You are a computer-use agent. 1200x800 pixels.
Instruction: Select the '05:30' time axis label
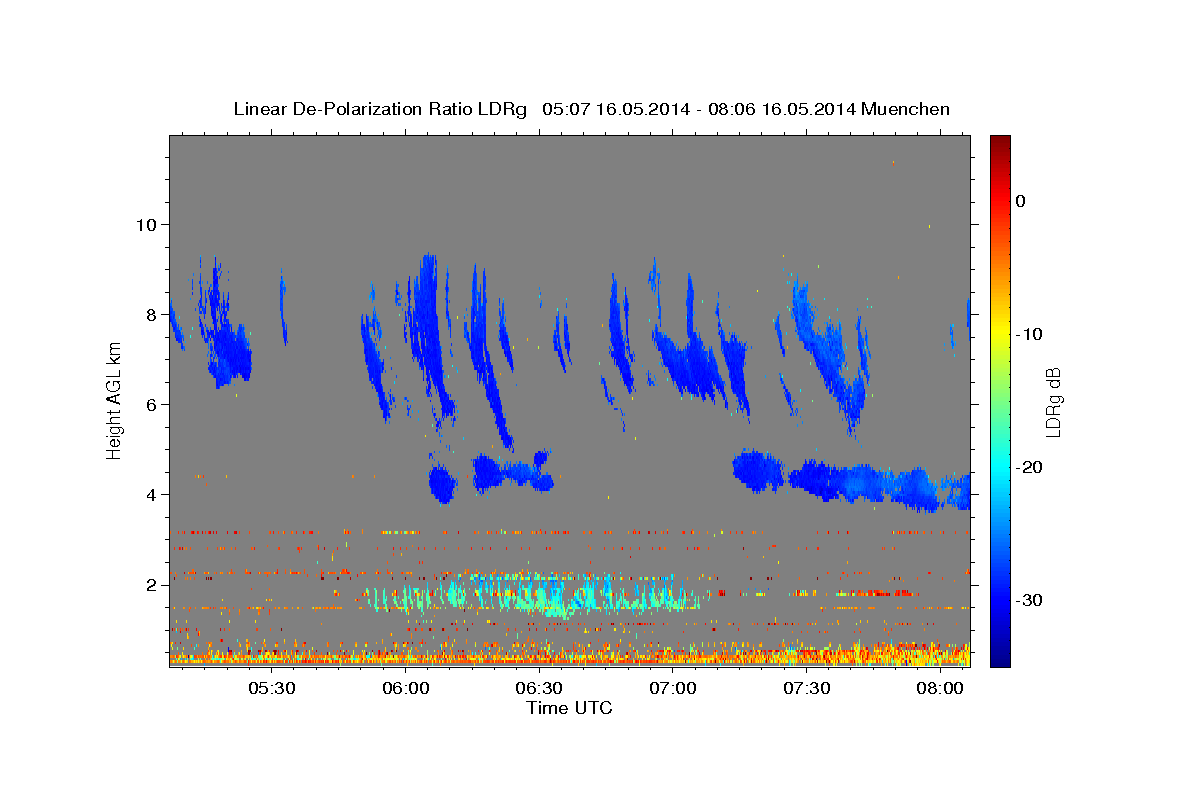(271, 688)
